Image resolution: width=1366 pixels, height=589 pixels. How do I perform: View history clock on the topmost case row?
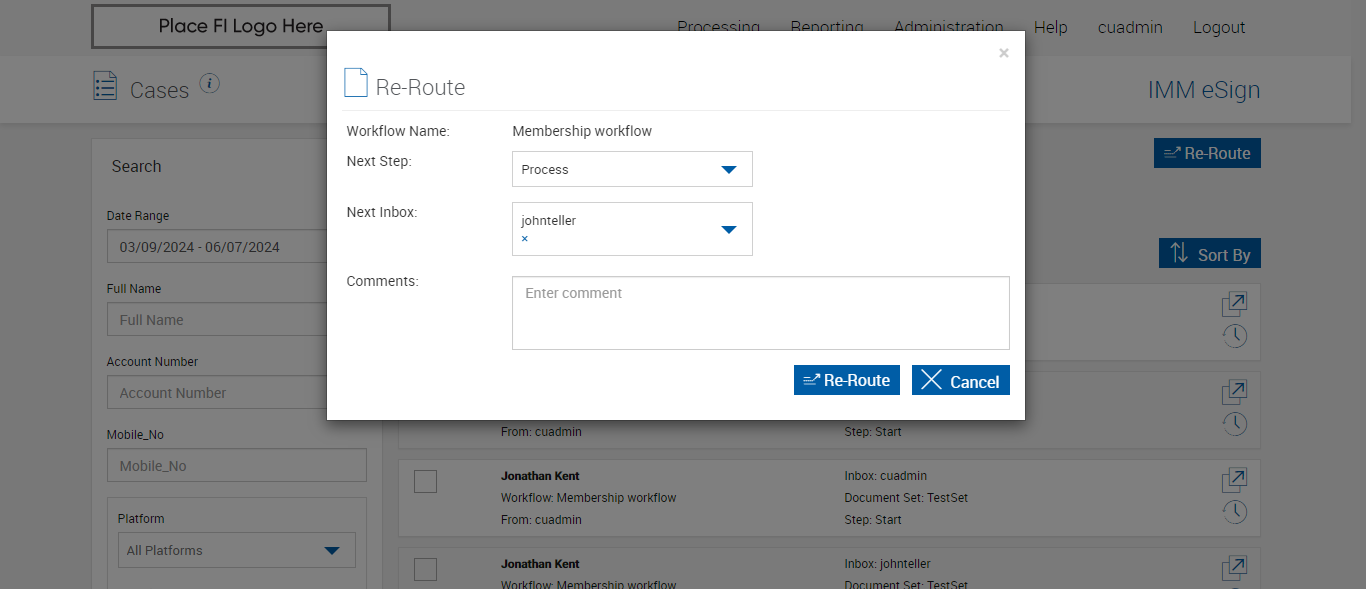click(1234, 336)
